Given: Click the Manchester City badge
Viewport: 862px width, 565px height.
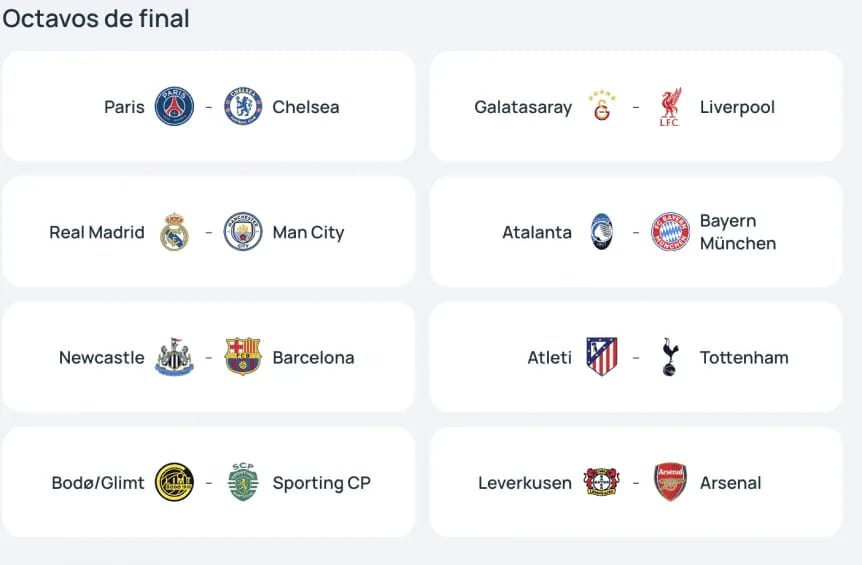Looking at the screenshot, I should click(243, 232).
